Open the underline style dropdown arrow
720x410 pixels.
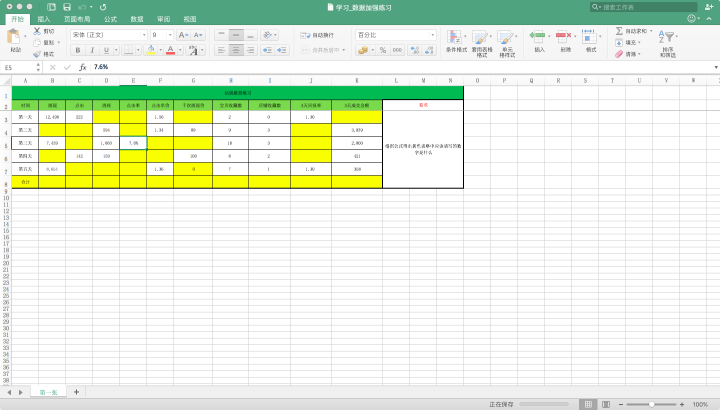[x=116, y=50]
